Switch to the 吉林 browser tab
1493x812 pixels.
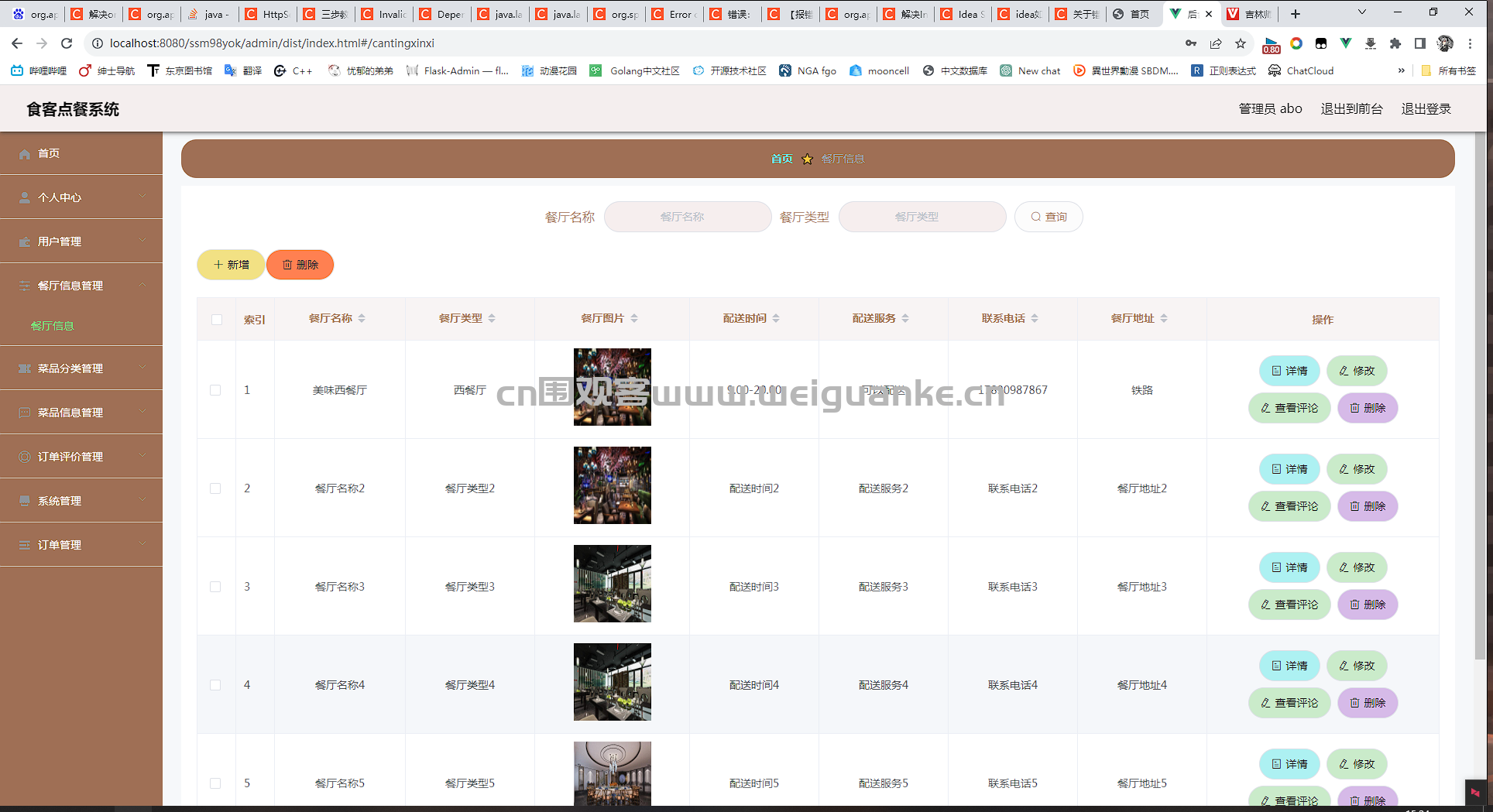coord(1250,14)
